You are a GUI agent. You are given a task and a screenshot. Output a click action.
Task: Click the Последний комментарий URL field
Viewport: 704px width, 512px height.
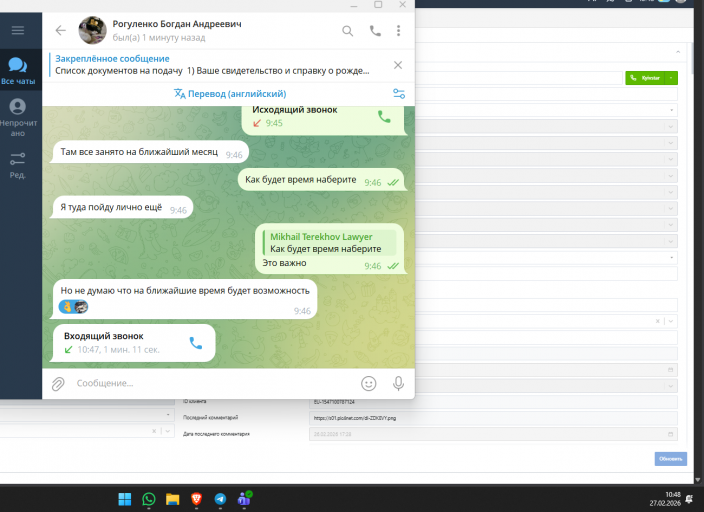493,418
